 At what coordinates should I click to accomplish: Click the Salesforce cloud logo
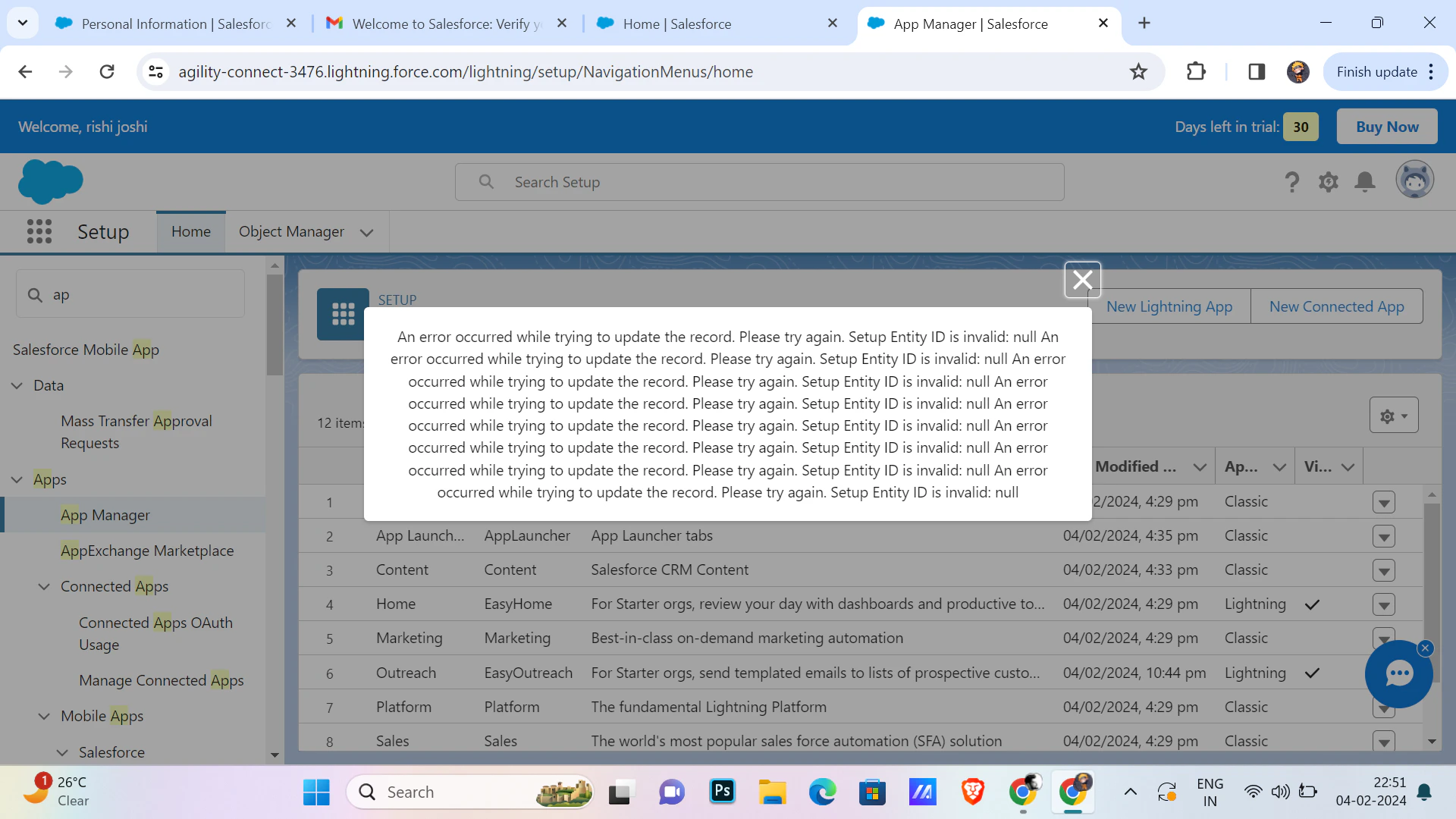click(x=50, y=182)
